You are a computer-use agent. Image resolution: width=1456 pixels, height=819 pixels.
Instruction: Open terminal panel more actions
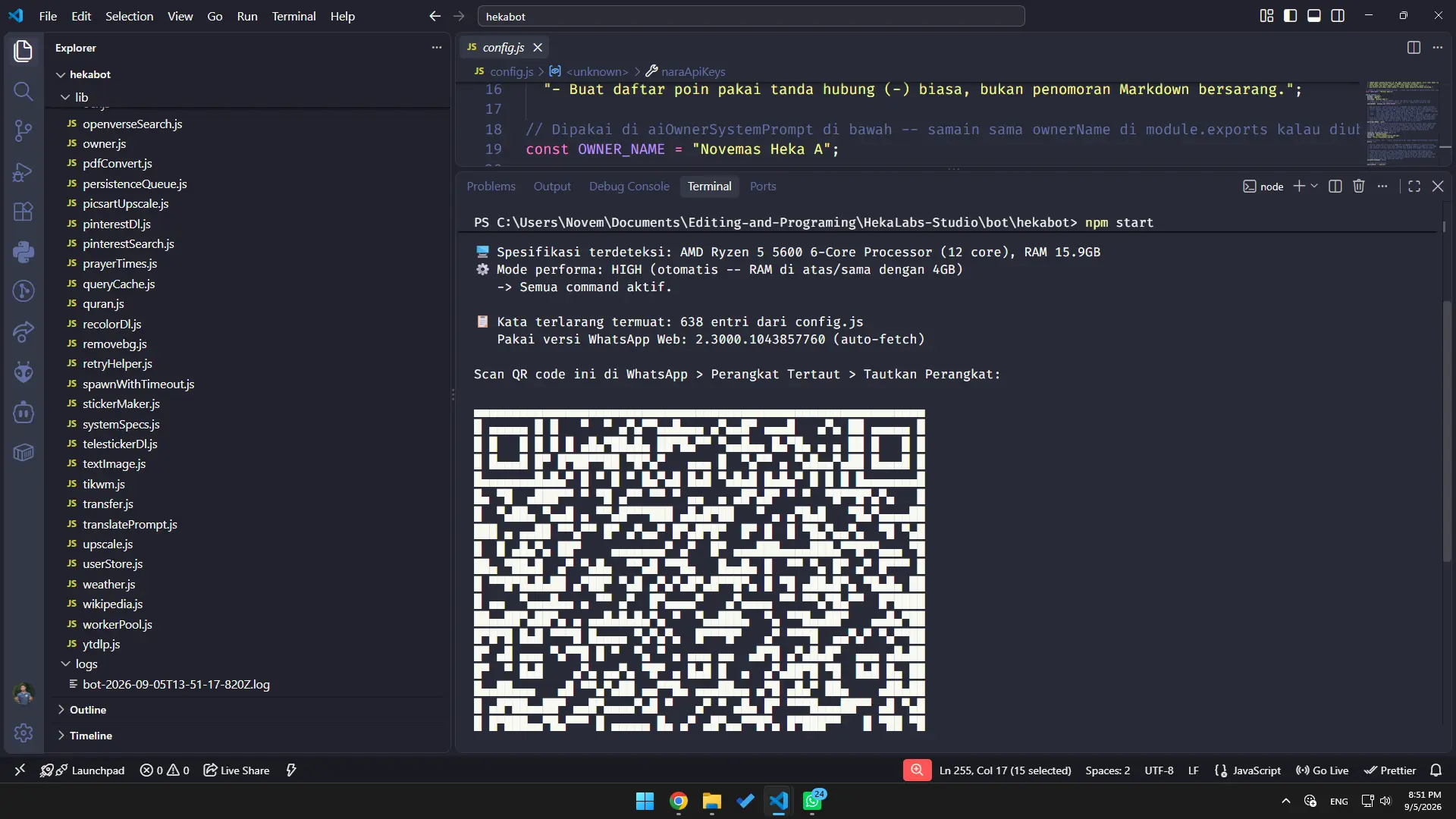tap(1383, 186)
